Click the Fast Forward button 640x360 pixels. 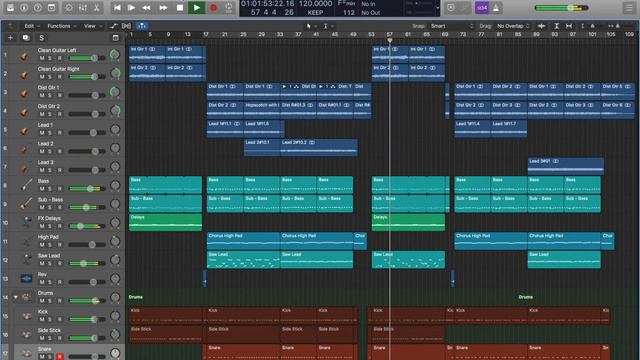pos(163,8)
